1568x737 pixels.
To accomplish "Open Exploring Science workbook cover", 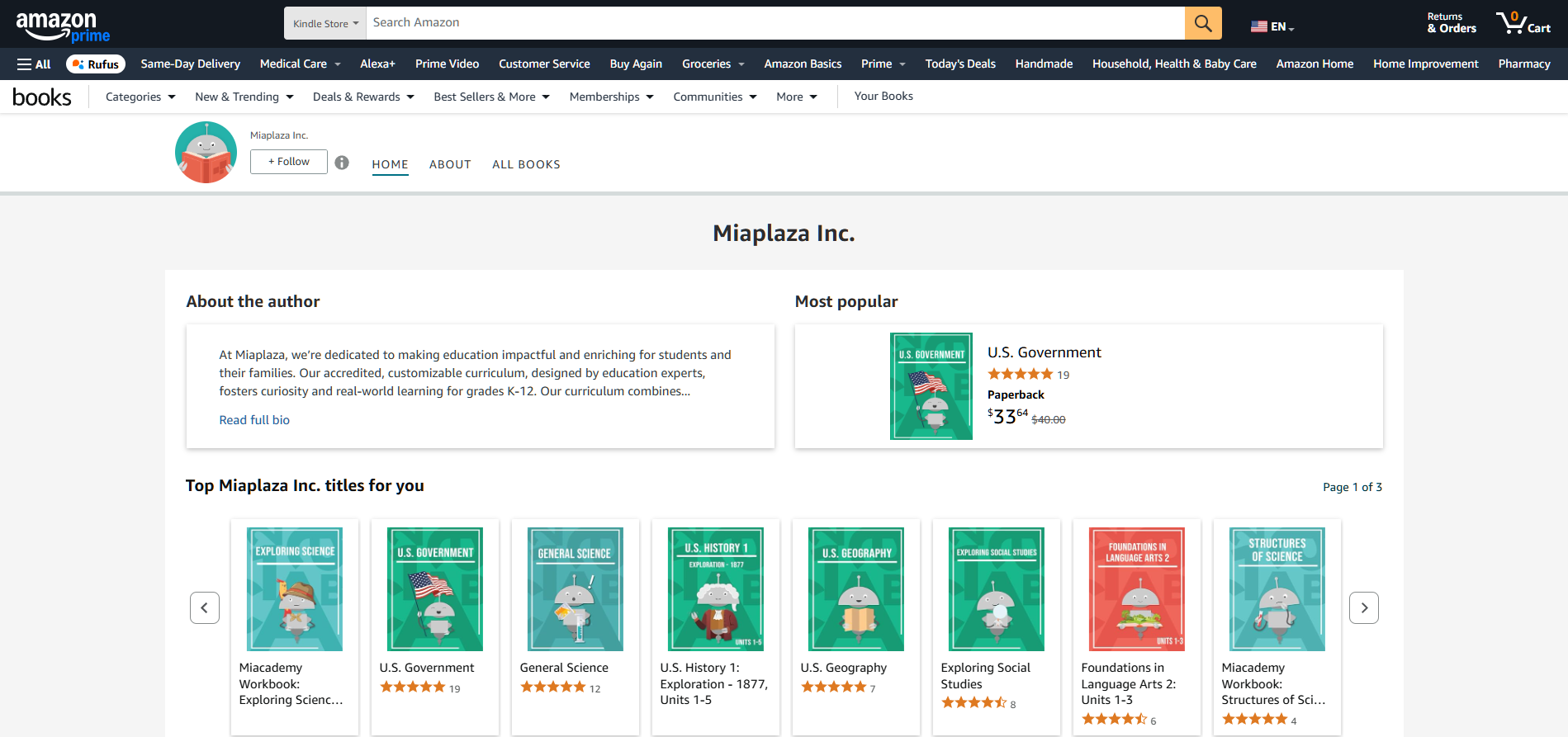I will pos(295,589).
